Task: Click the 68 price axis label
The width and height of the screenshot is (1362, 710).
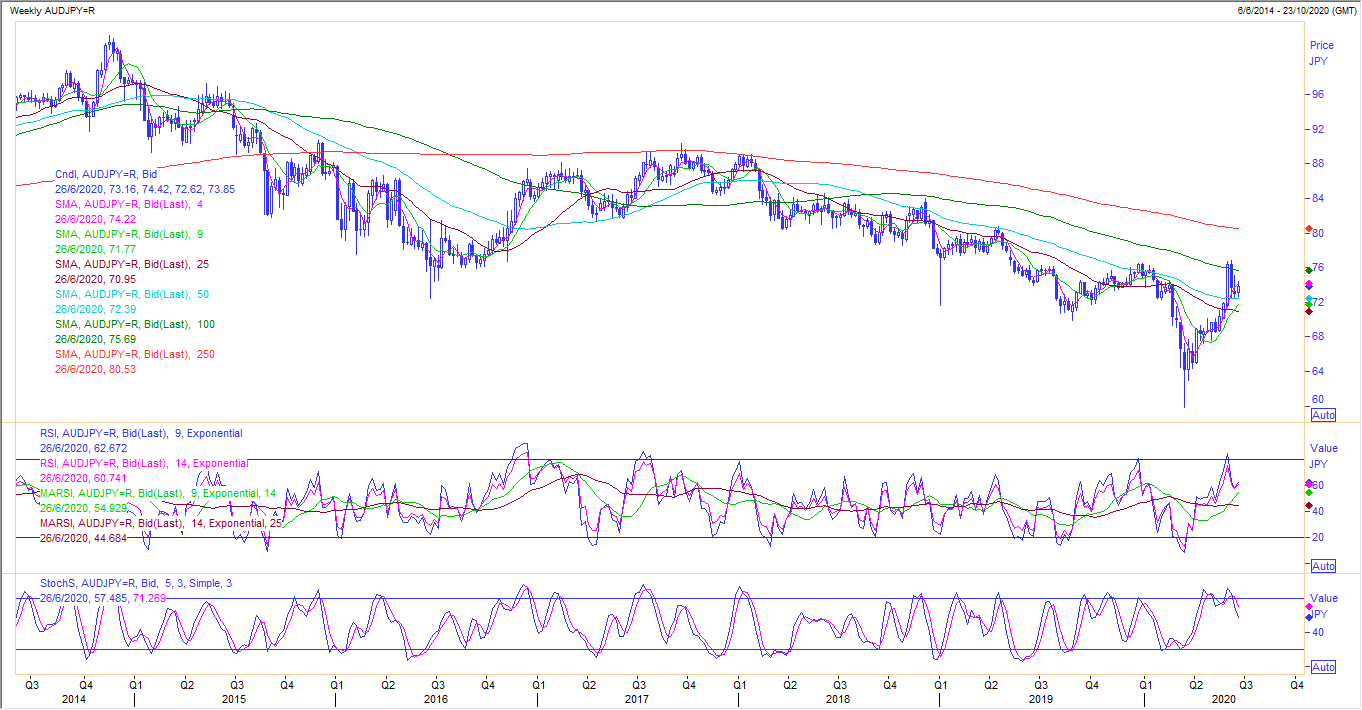Action: click(x=1317, y=337)
